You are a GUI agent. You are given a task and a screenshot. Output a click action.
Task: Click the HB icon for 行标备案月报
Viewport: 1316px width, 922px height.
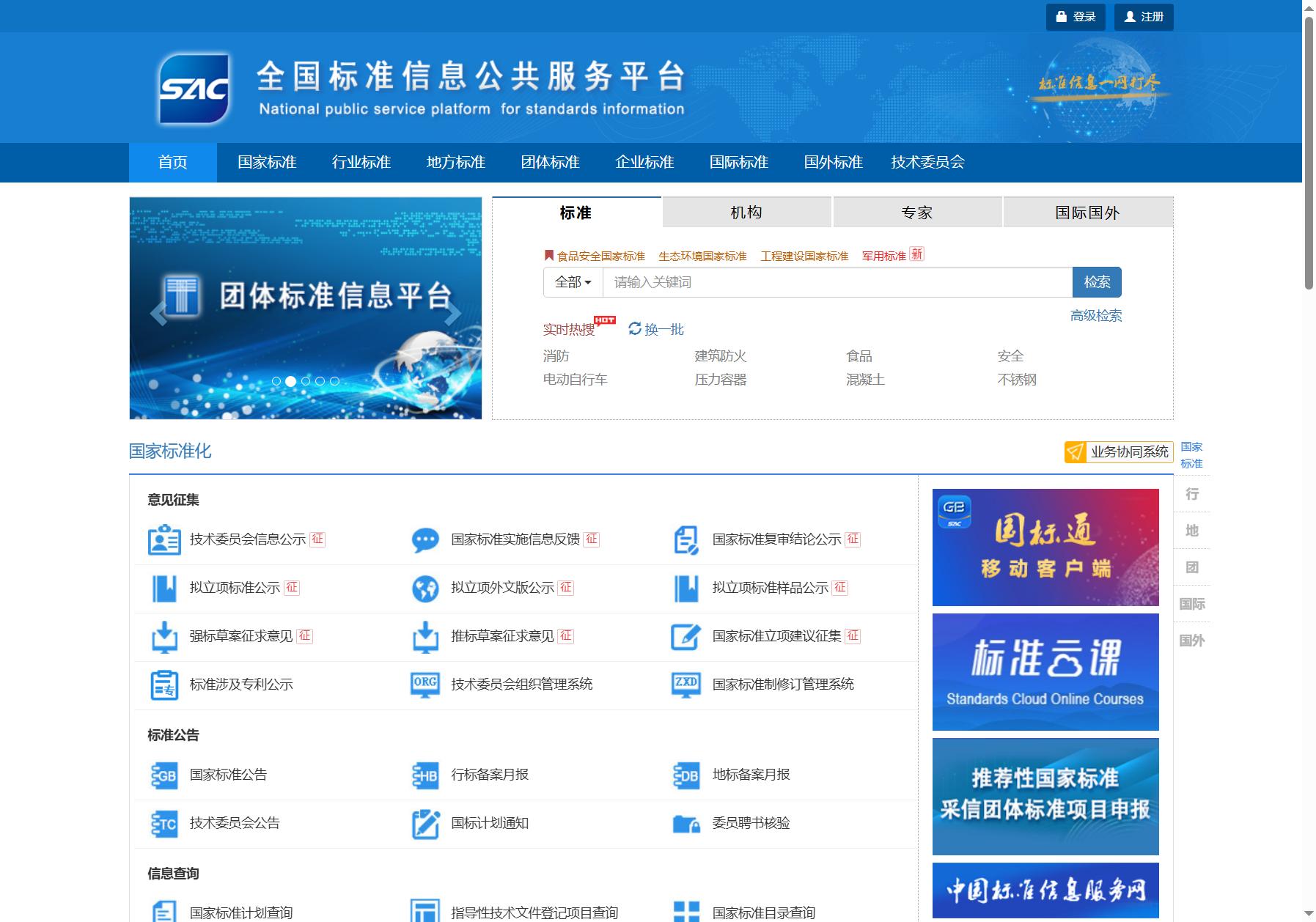click(x=425, y=775)
